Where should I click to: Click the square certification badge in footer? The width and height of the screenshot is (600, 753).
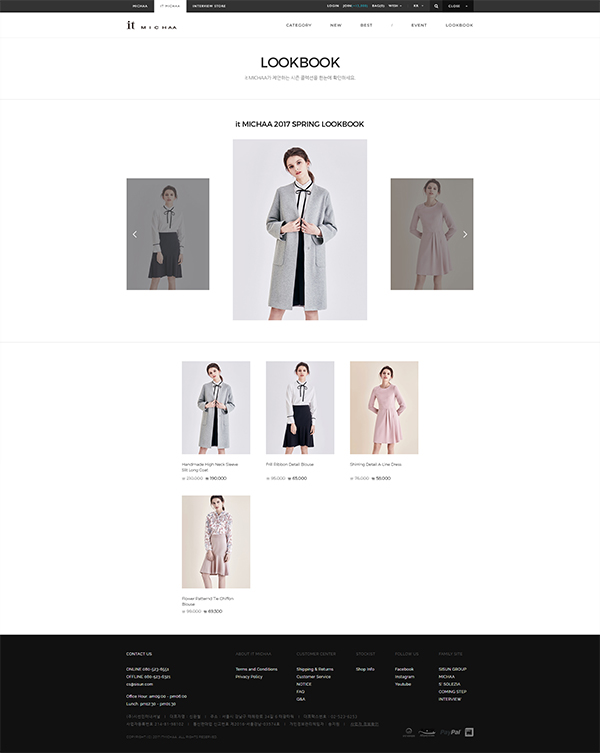(469, 732)
